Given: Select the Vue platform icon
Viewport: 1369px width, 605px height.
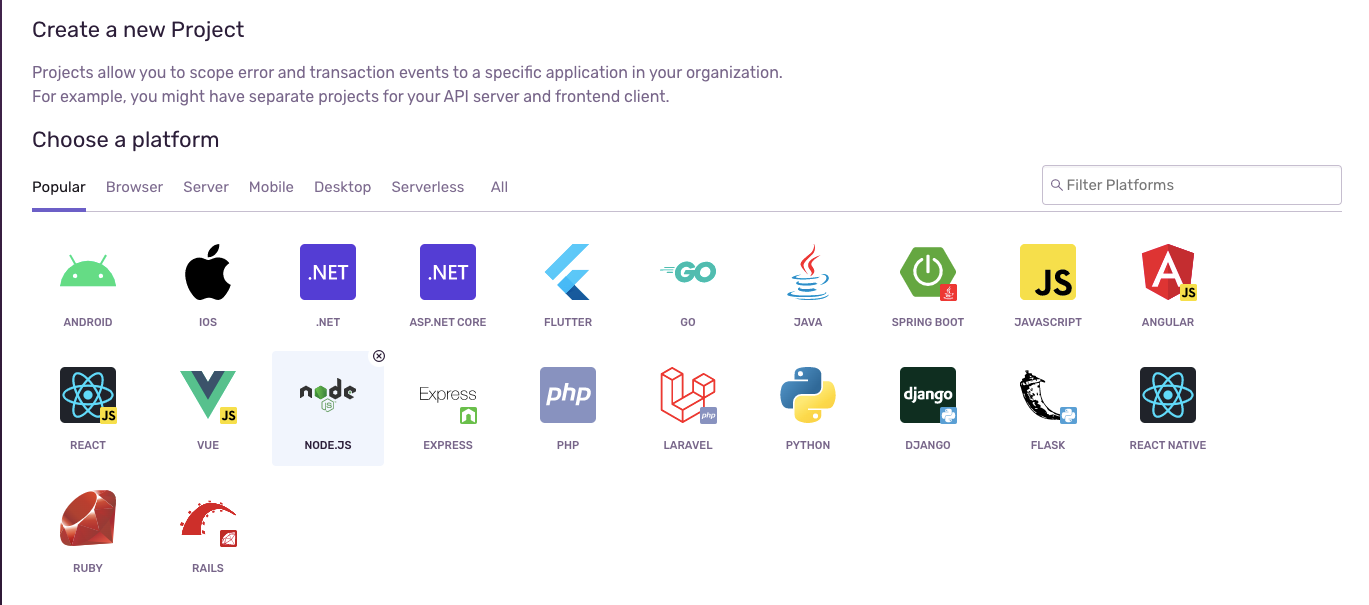Looking at the screenshot, I should [208, 395].
